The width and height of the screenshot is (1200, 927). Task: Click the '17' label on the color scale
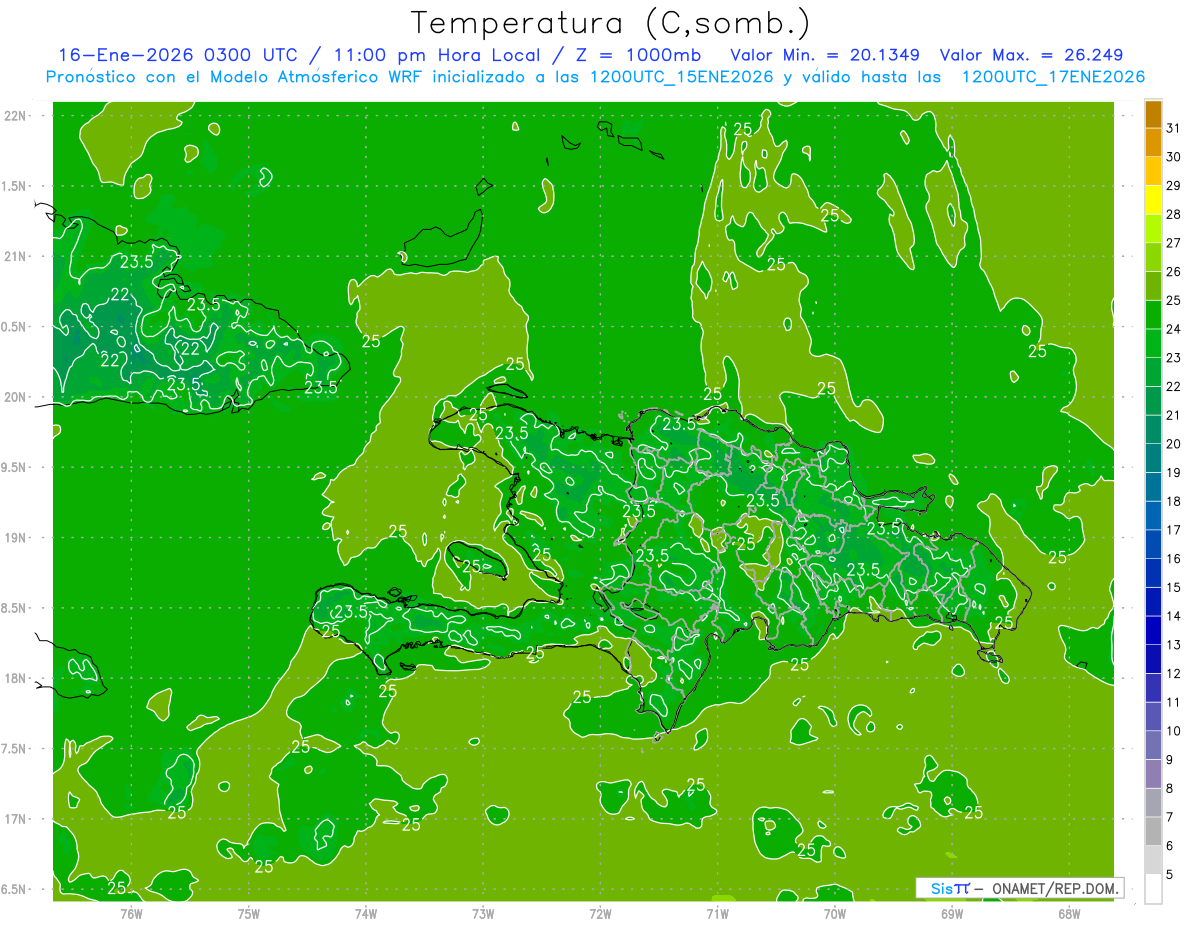[1174, 530]
